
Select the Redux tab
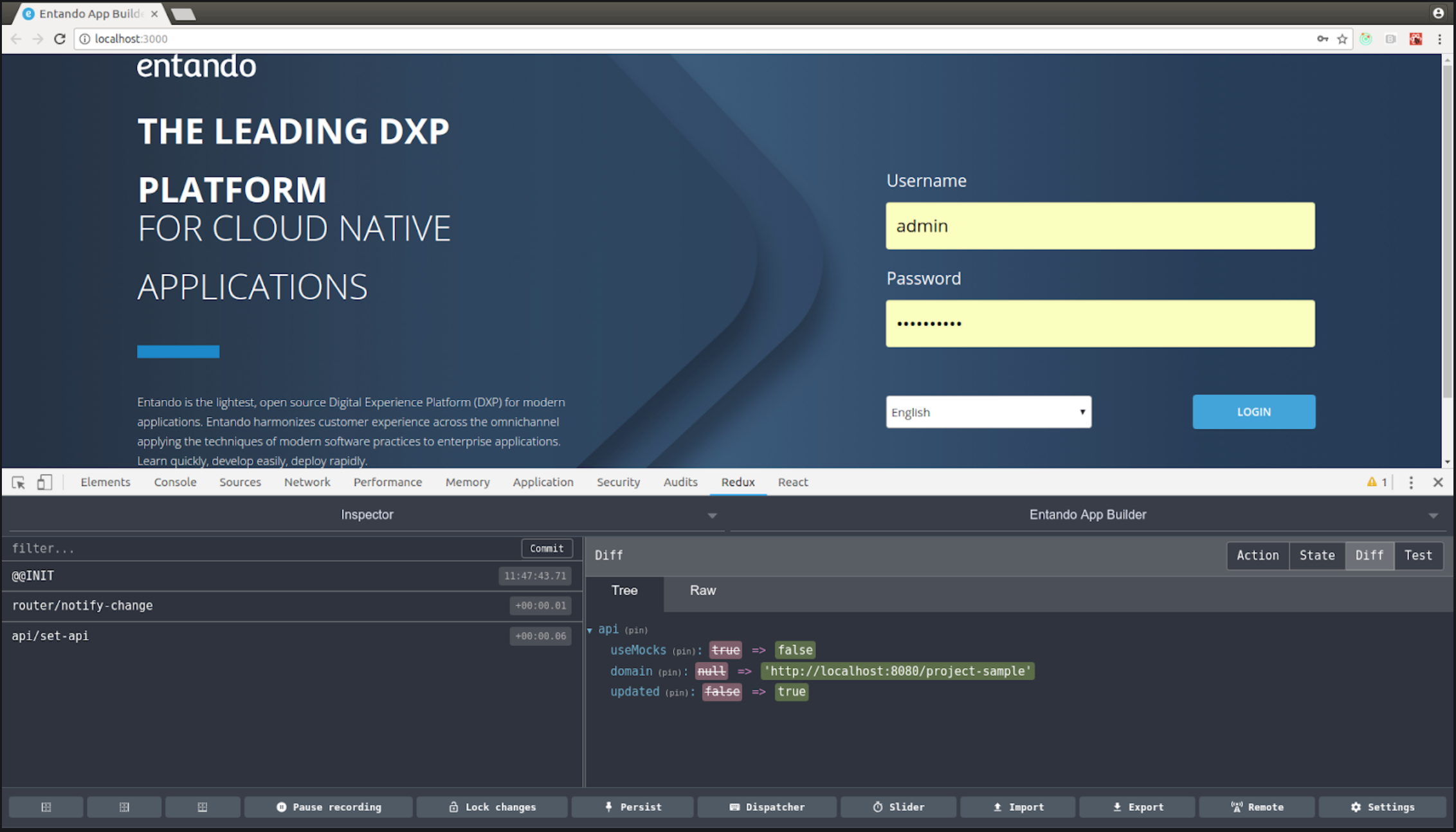(x=738, y=482)
